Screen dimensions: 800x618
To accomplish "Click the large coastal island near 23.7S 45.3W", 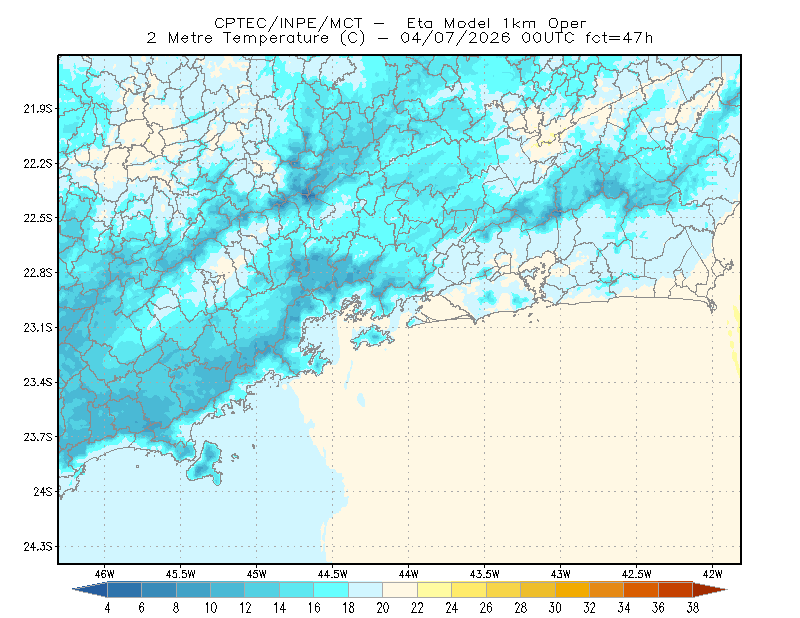I will [206, 463].
